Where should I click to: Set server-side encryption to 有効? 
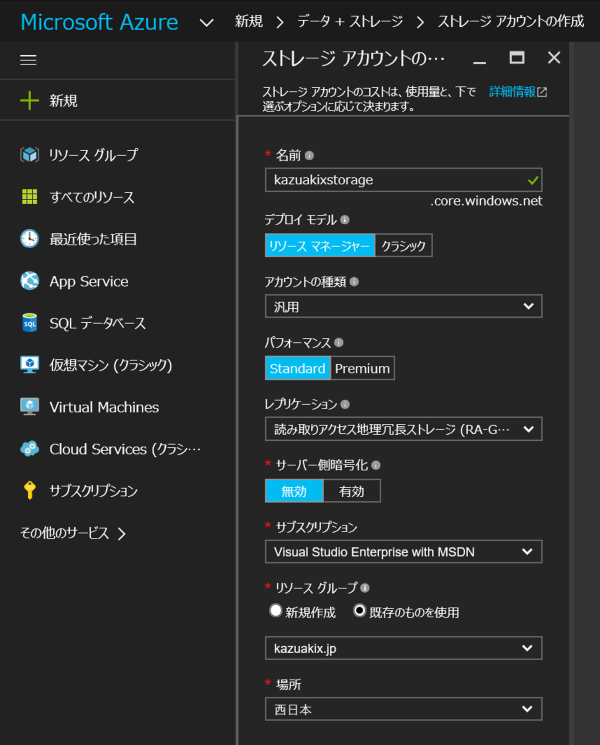(352, 491)
